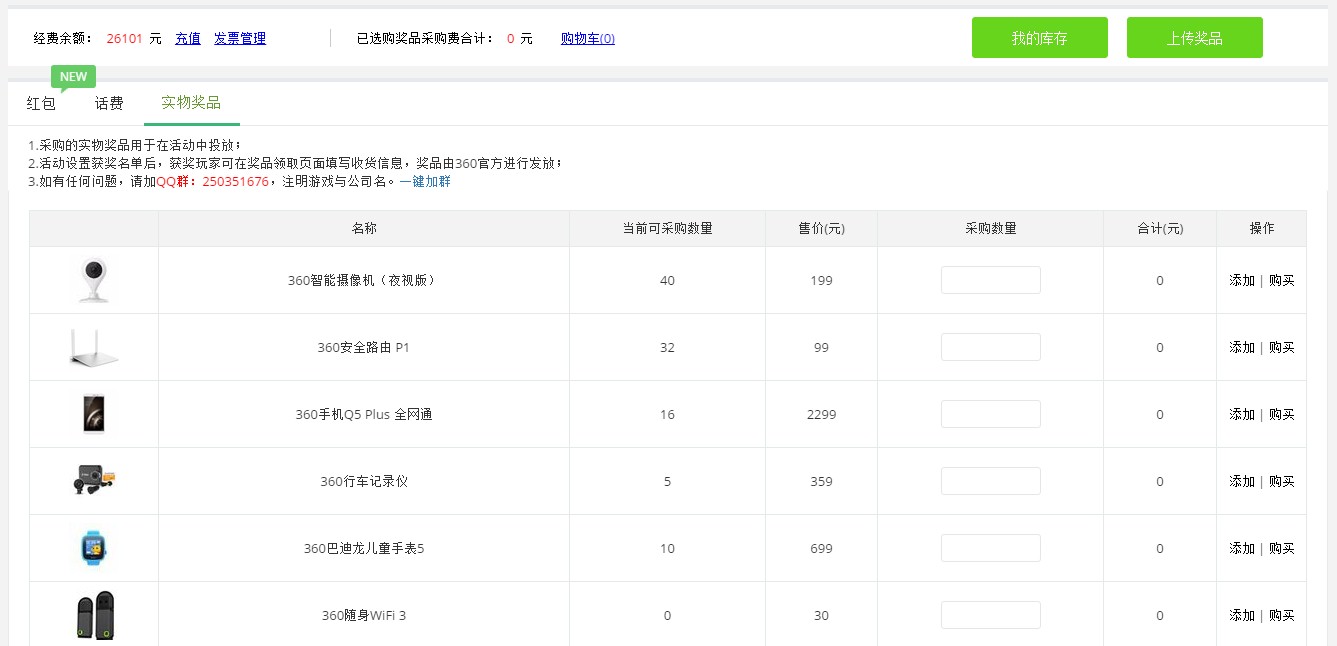Screen dimensions: 1337x646
Task: Click 添加 for 360安全路由 P1
Action: click(x=1241, y=347)
